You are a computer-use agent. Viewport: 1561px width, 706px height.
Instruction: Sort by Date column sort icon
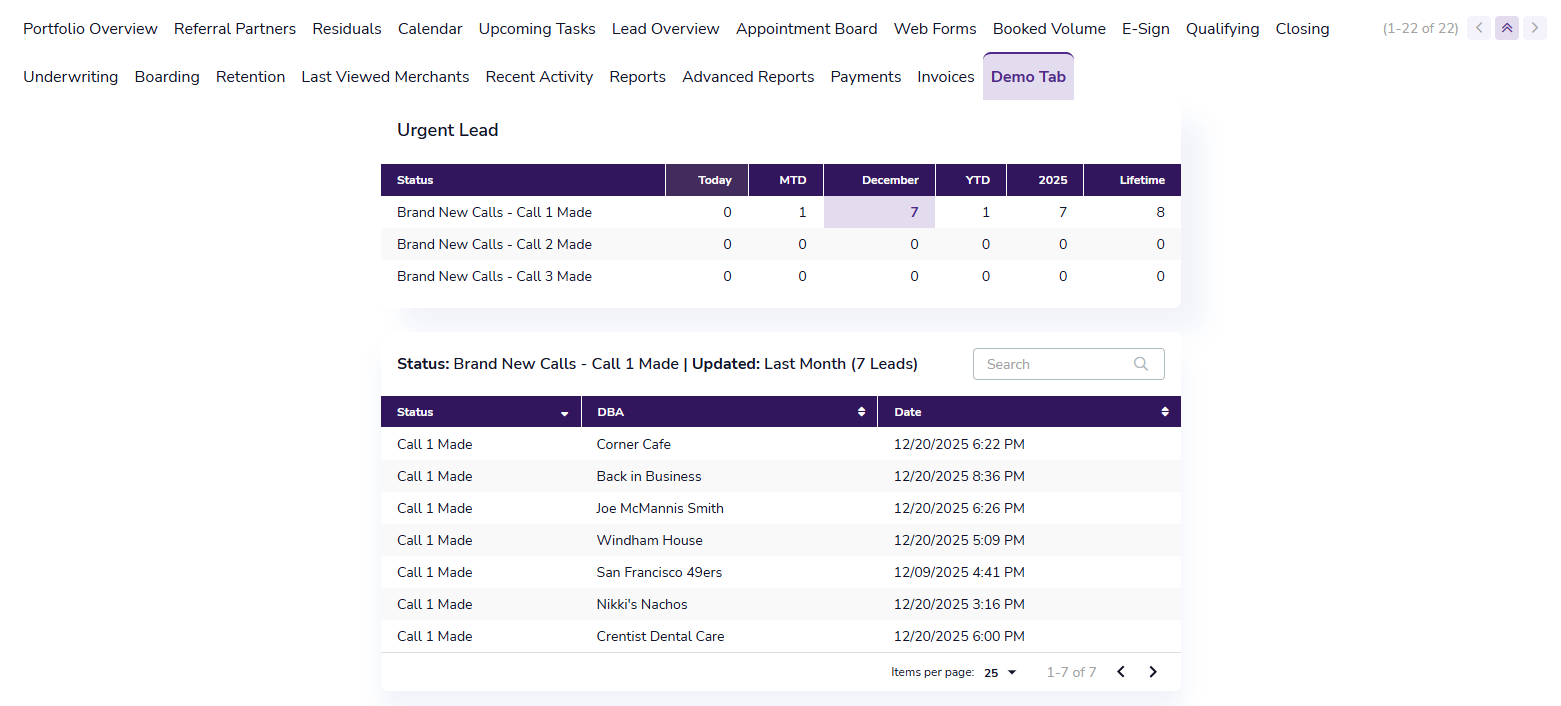(1164, 412)
